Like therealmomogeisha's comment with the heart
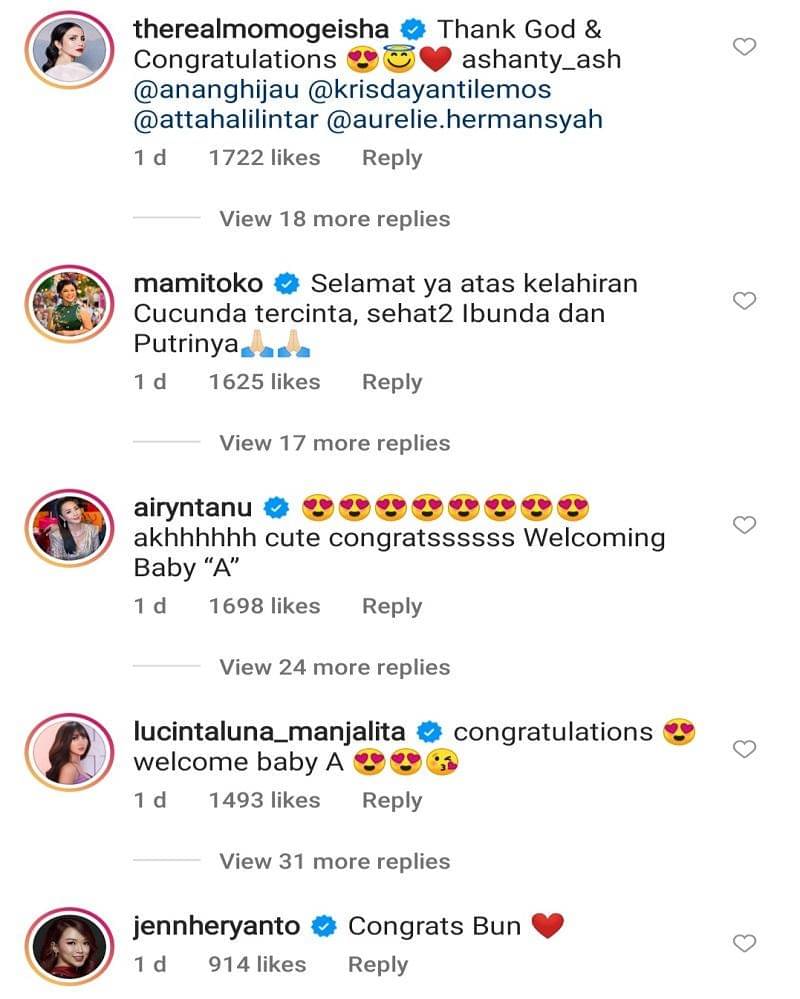Viewport: 800px width, 999px height. pyautogui.click(x=744, y=46)
